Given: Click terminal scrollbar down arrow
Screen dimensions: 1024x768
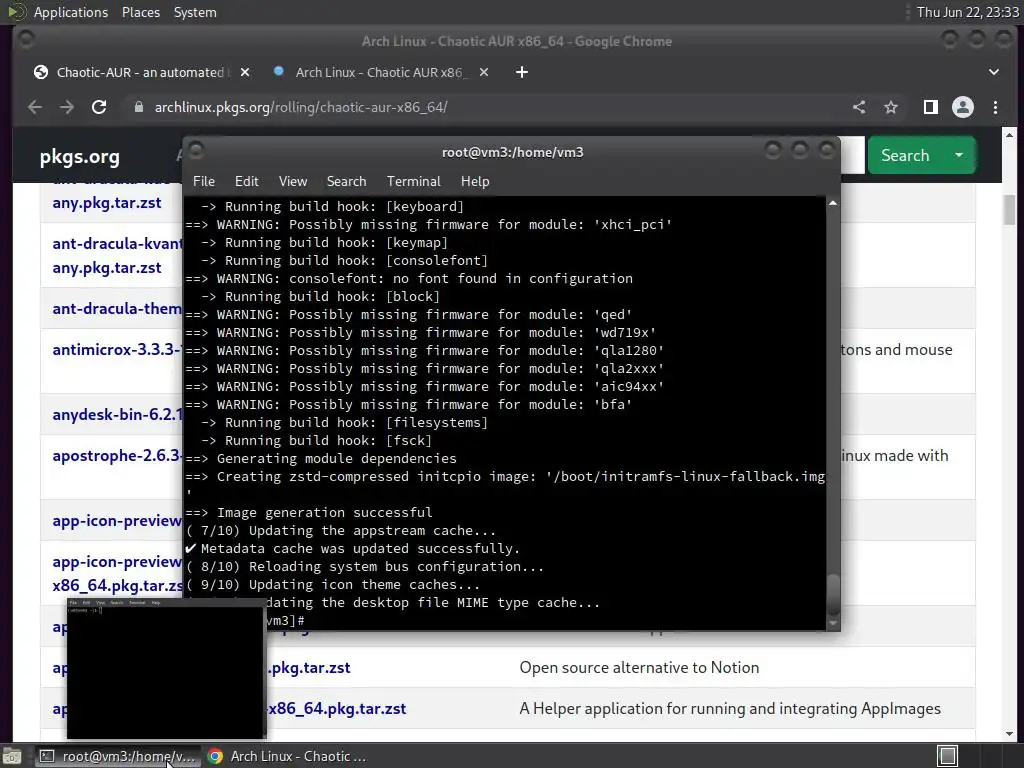Looking at the screenshot, I should (x=833, y=624).
